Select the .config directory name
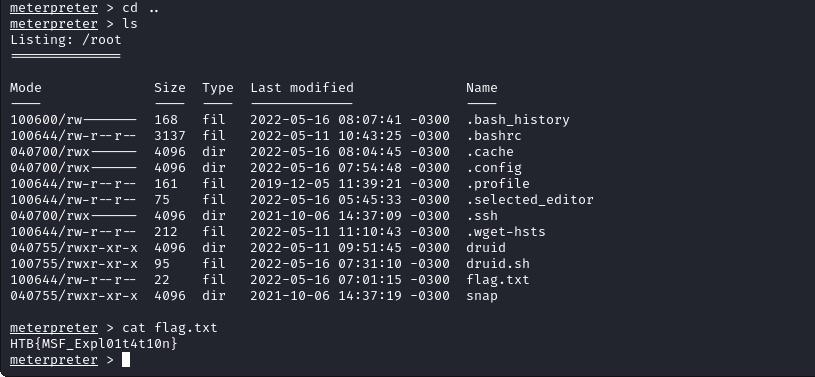 pos(494,168)
